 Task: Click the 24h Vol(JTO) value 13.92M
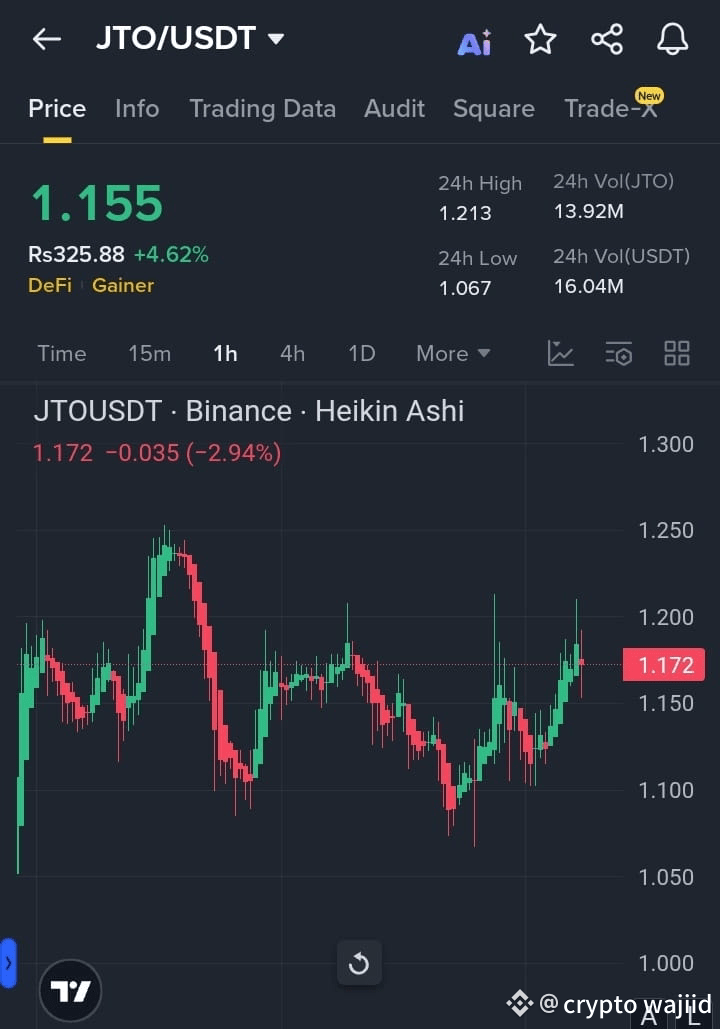(x=589, y=211)
